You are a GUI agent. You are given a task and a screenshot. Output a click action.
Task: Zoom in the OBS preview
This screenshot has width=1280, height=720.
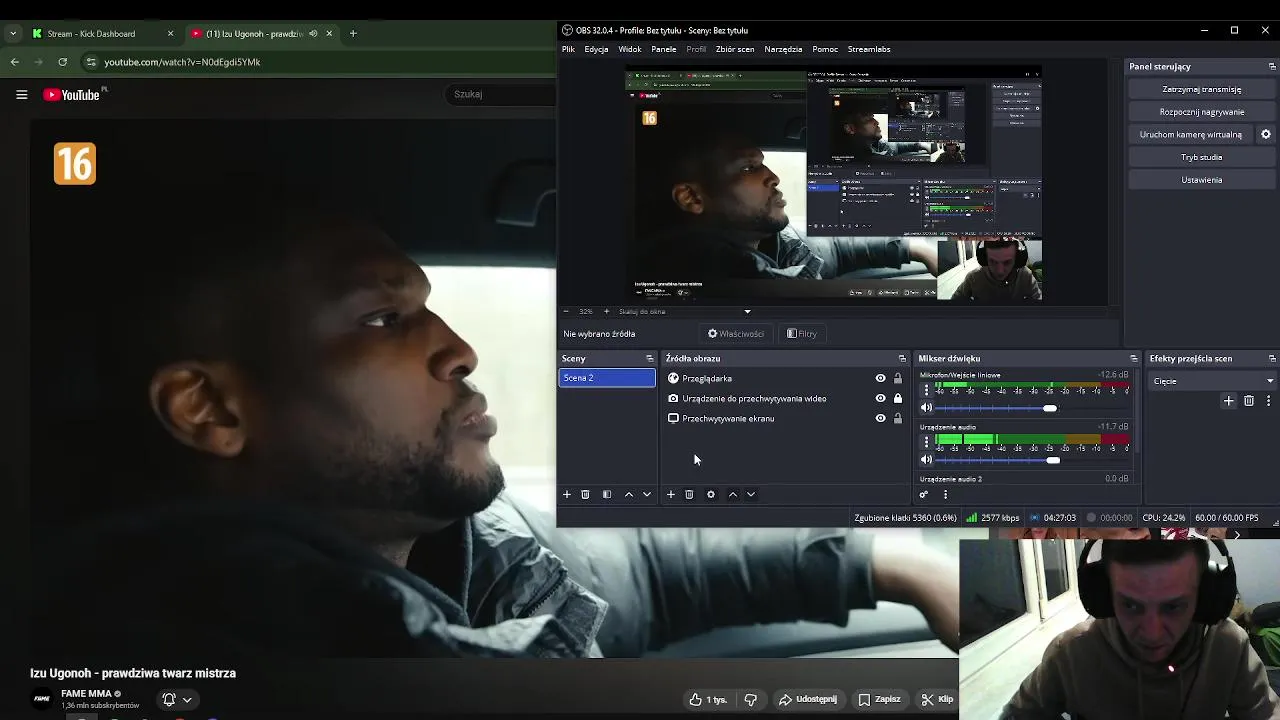click(606, 311)
